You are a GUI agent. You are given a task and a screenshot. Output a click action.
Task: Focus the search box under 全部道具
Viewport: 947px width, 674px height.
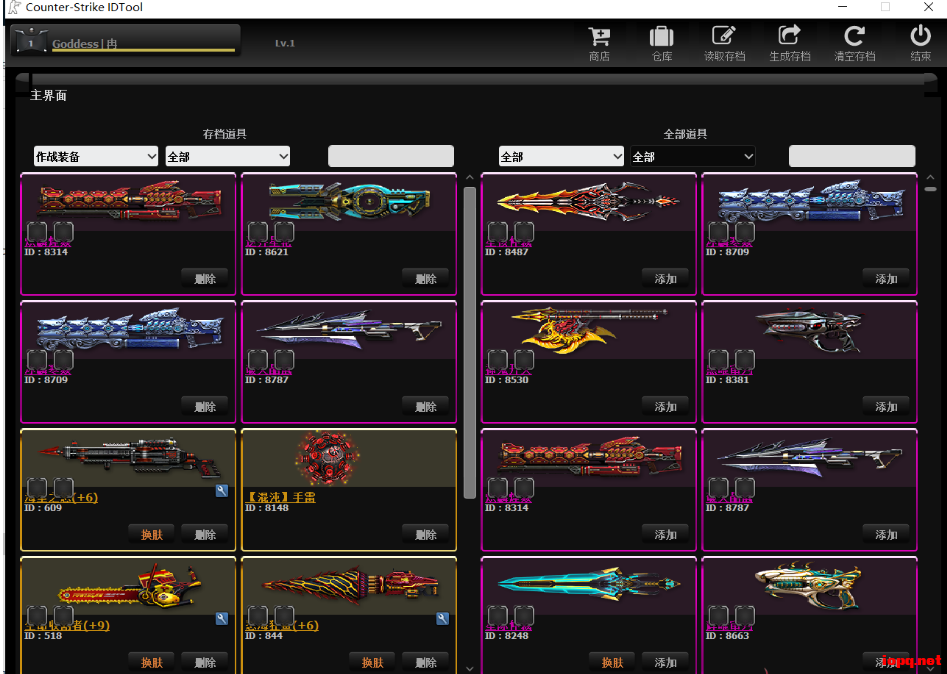tap(852, 156)
